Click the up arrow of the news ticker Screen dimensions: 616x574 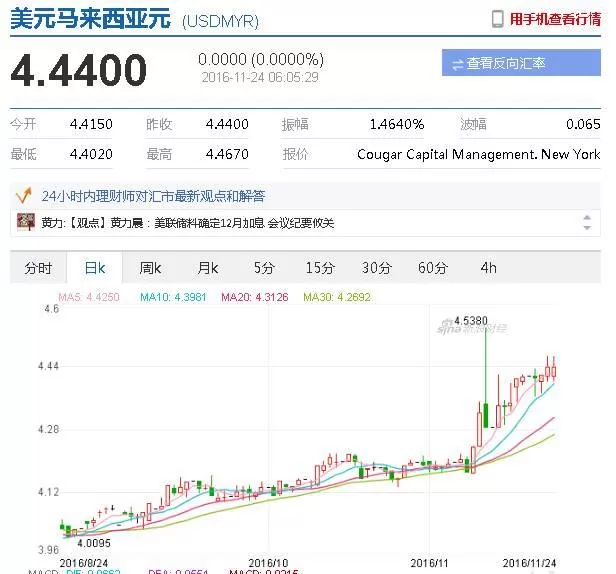[587, 218]
